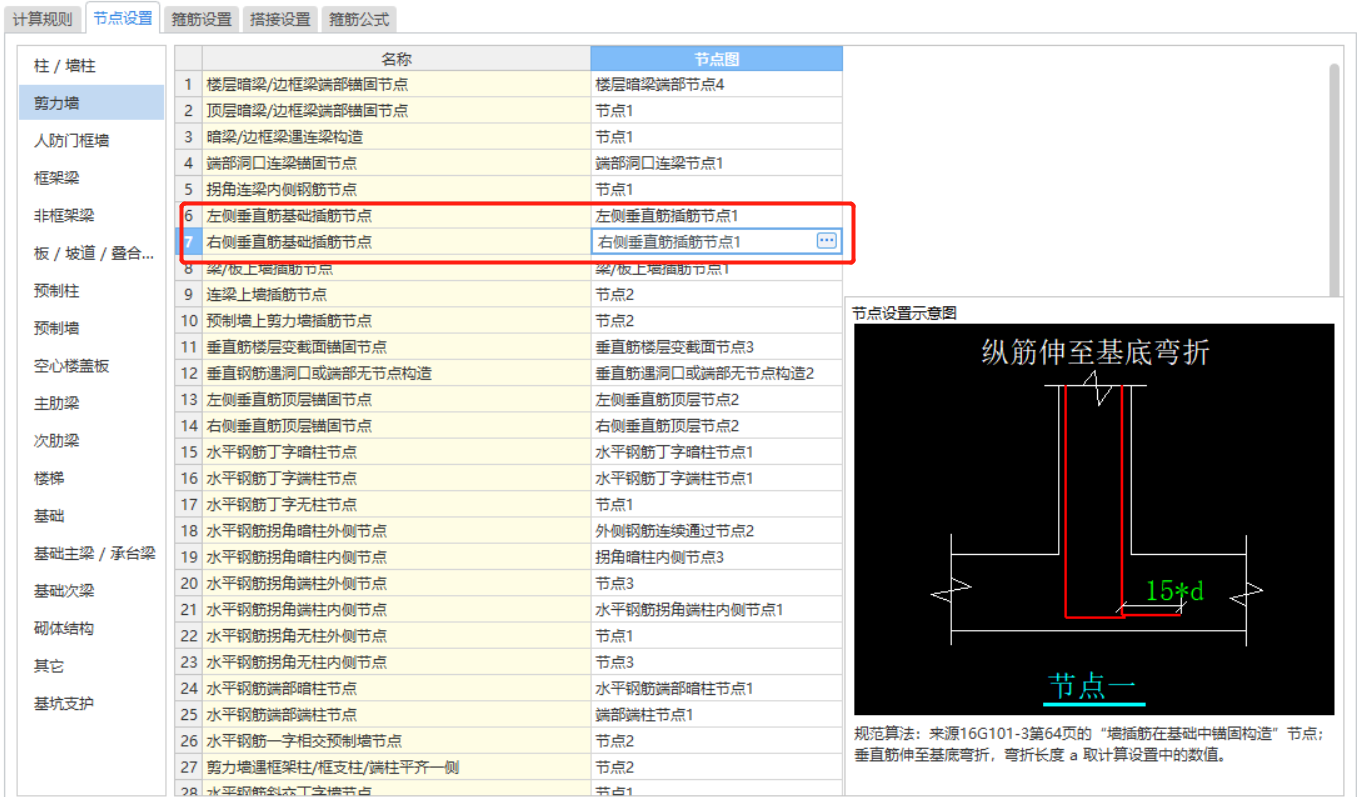Click the 节点图 column header
This screenshot has width=1357, height=797.
pyautogui.click(x=716, y=59)
